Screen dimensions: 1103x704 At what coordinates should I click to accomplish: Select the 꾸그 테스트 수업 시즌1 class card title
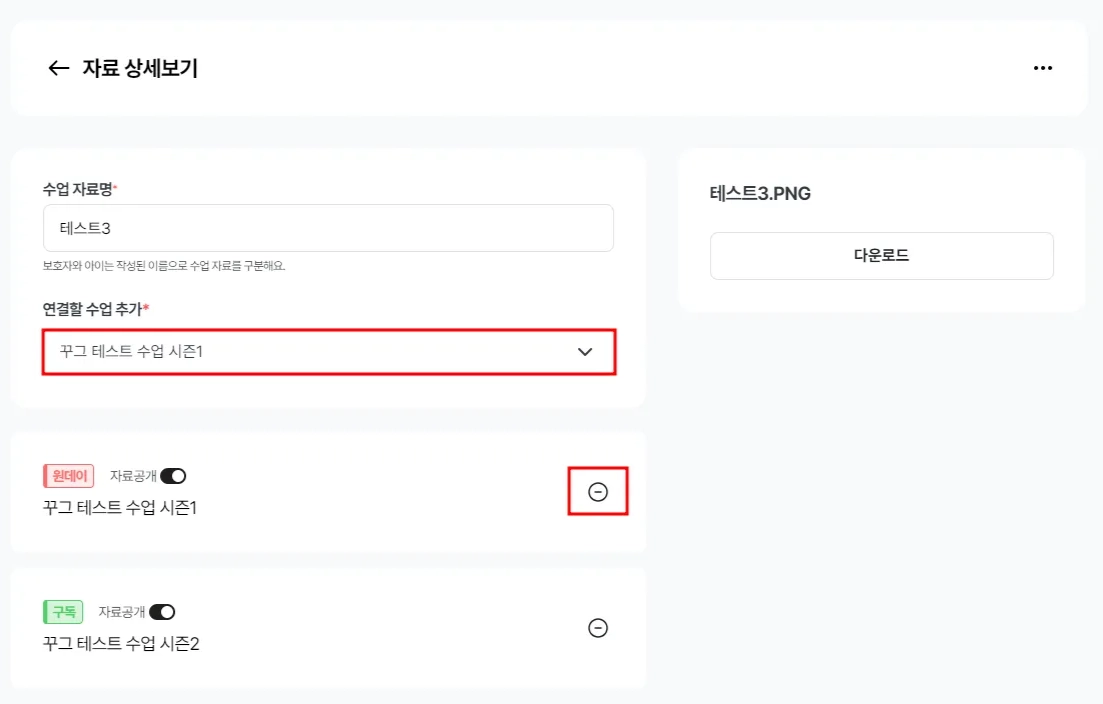pos(120,508)
